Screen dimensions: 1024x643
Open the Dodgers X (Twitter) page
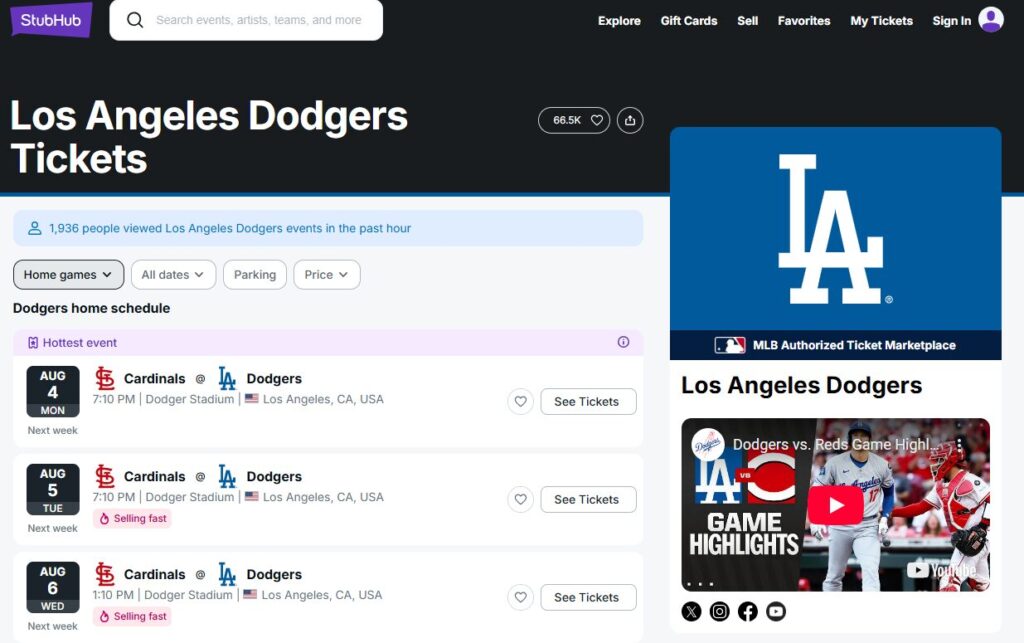[692, 612]
